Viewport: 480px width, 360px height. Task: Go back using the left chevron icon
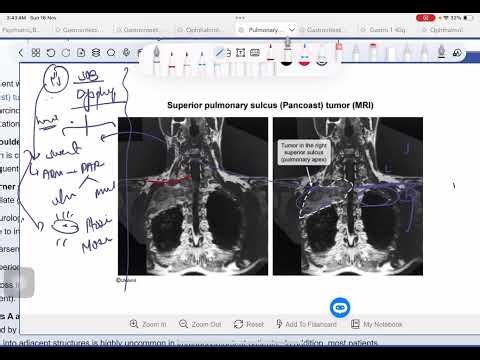pos(21,53)
